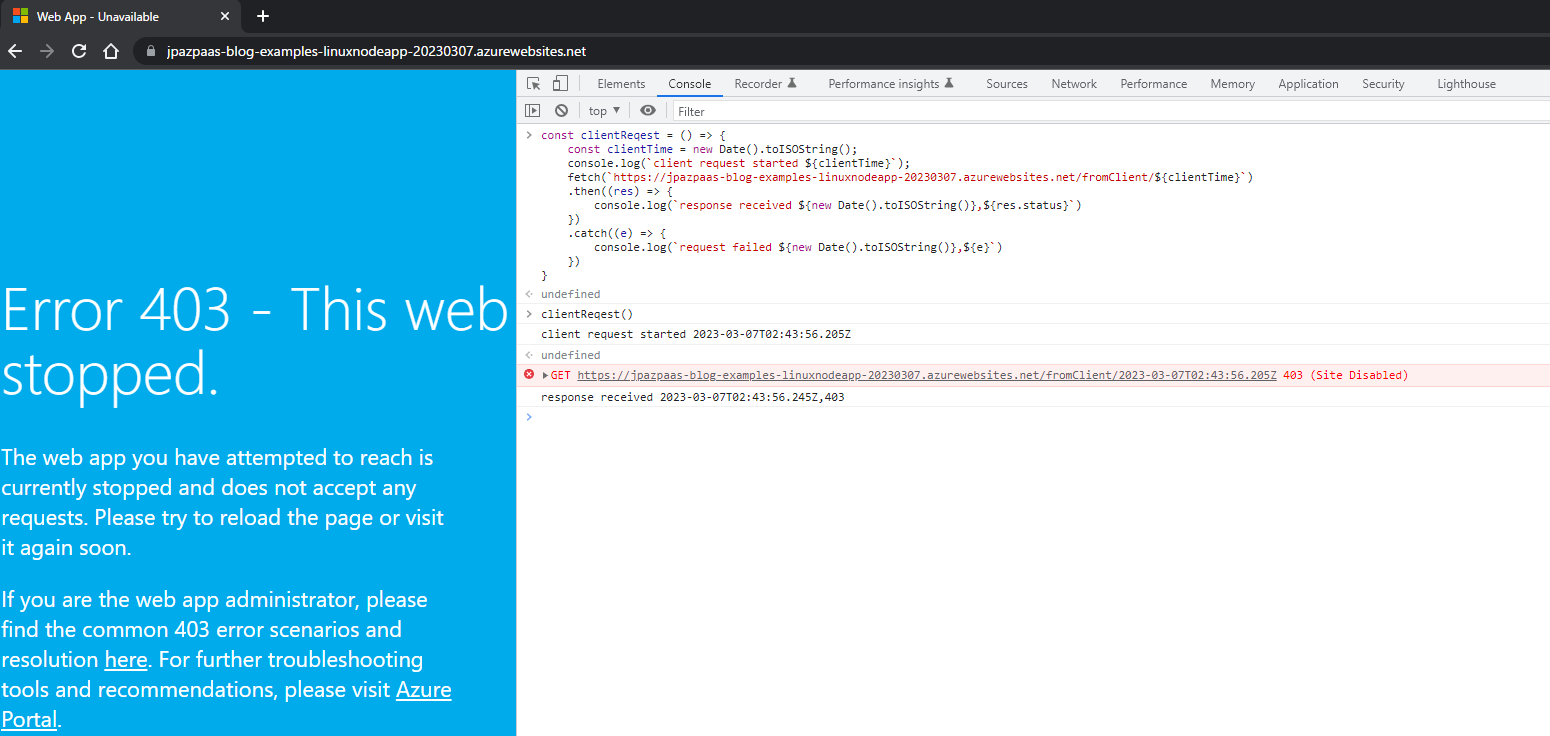The height and width of the screenshot is (736, 1550).
Task: Open the Elements tab in DevTools
Action: point(621,84)
